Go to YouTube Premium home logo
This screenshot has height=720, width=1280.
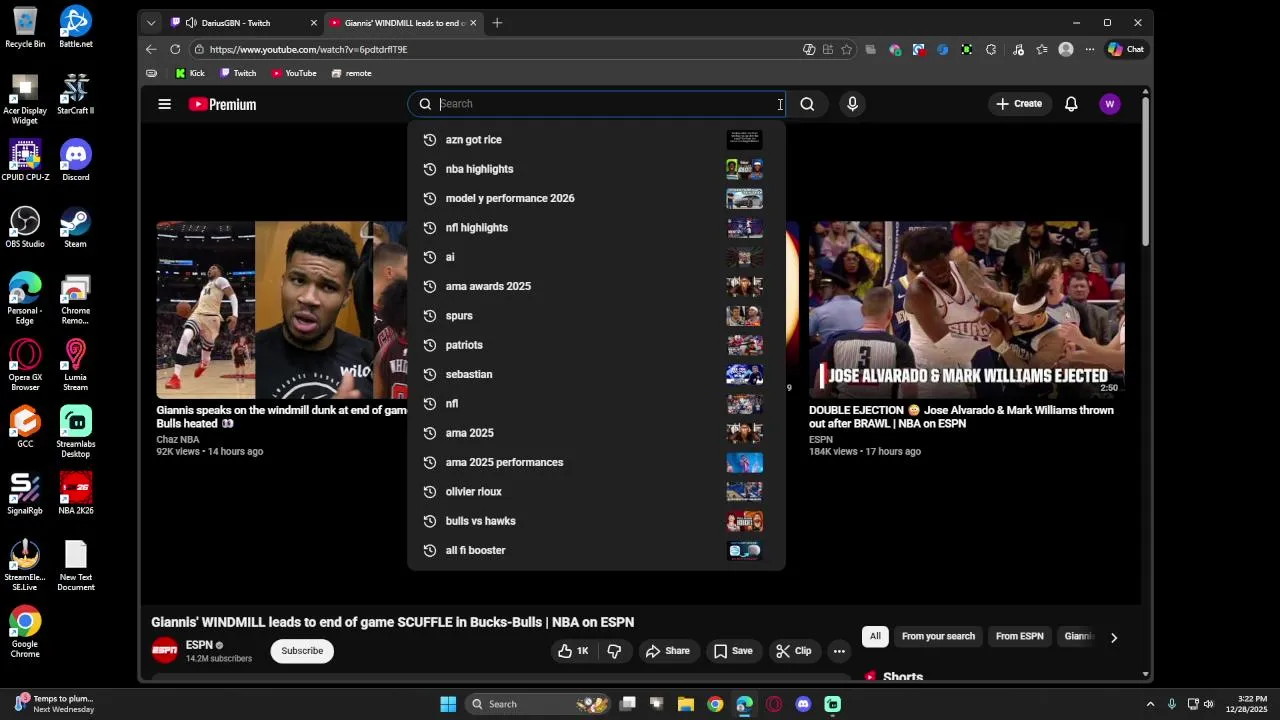[223, 104]
